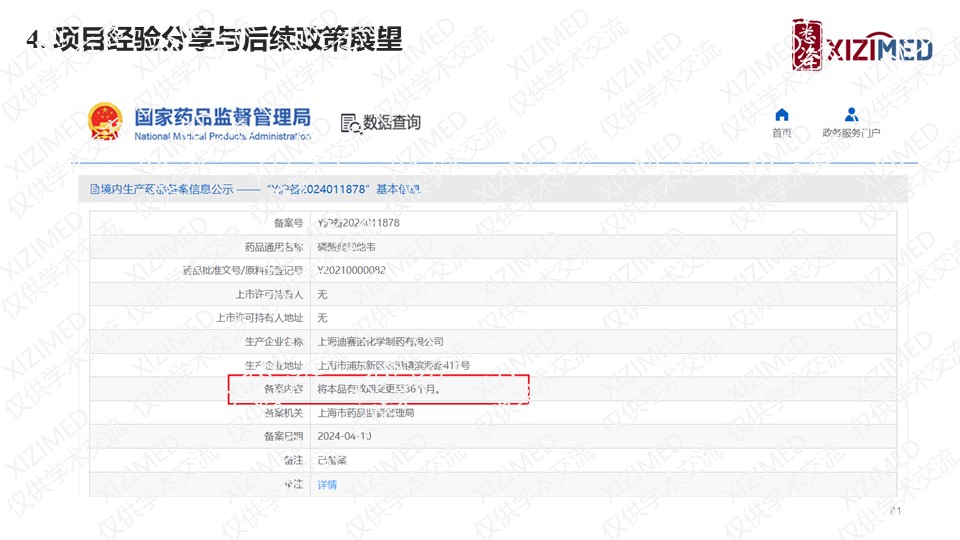Viewport: 960px width, 540px height.
Task: Click the slide page number 81
Action: coord(895,511)
